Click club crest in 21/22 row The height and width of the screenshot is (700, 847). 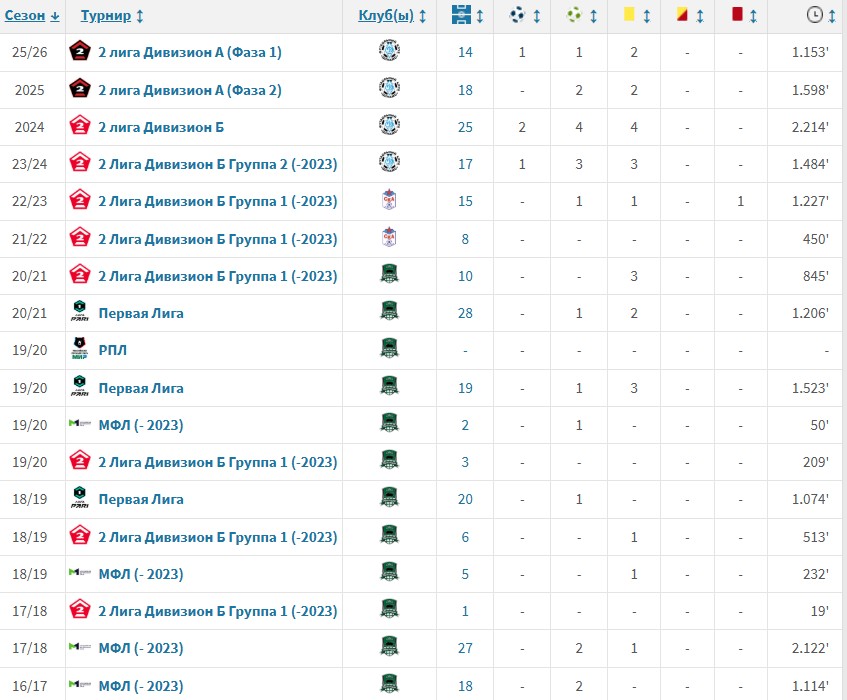click(389, 237)
